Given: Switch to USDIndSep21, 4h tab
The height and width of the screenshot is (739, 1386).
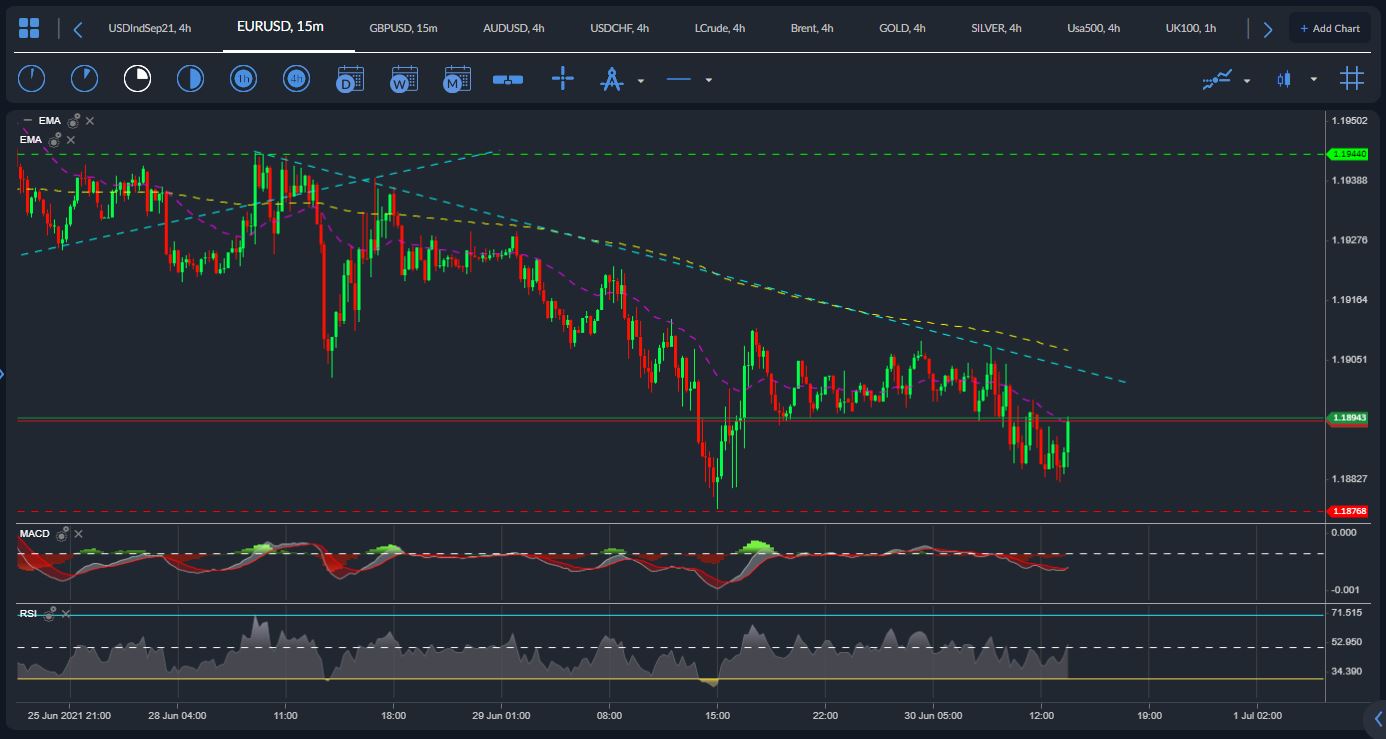Looking at the screenshot, I should click(150, 28).
